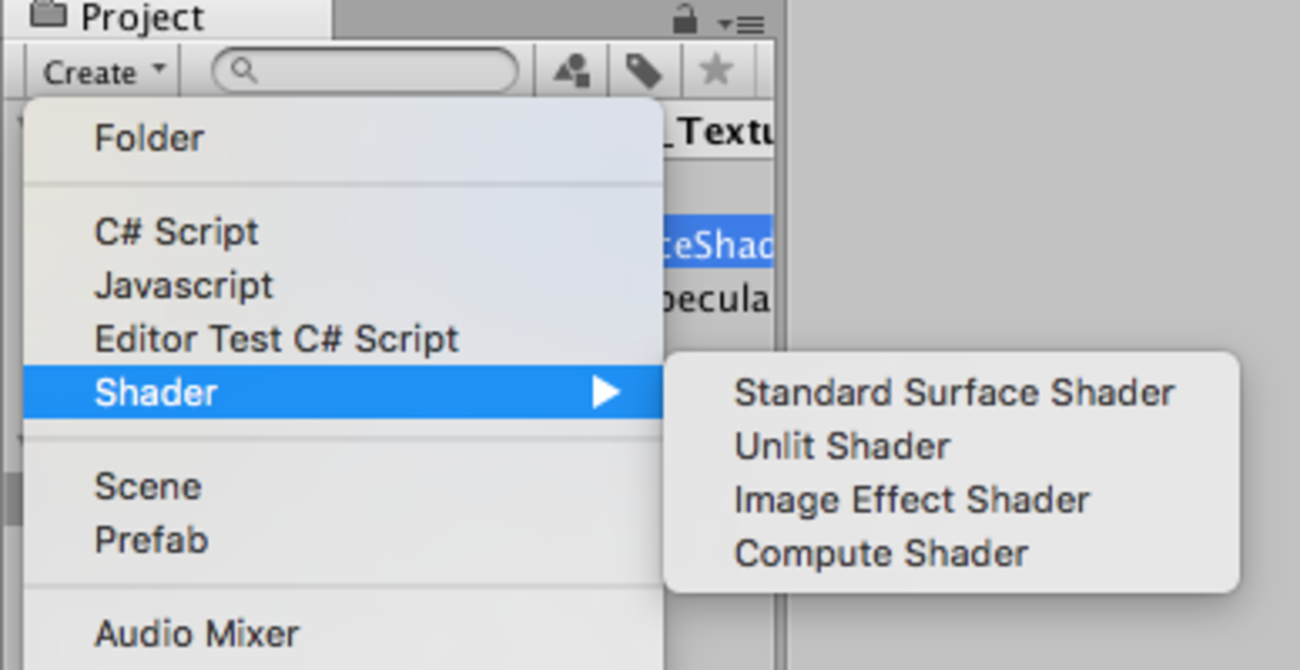Click the magnifier icon in search field

(243, 71)
